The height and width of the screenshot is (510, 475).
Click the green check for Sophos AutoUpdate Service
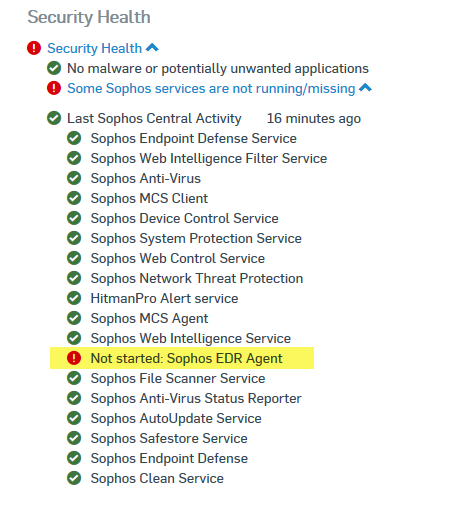(74, 418)
